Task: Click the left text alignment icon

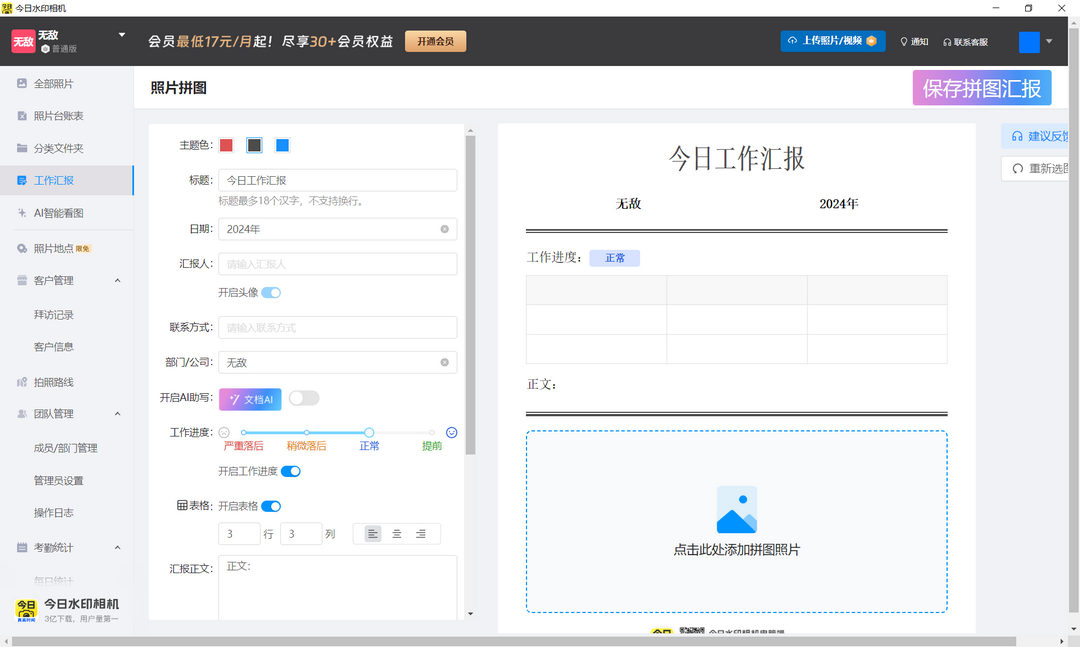Action: [x=373, y=534]
